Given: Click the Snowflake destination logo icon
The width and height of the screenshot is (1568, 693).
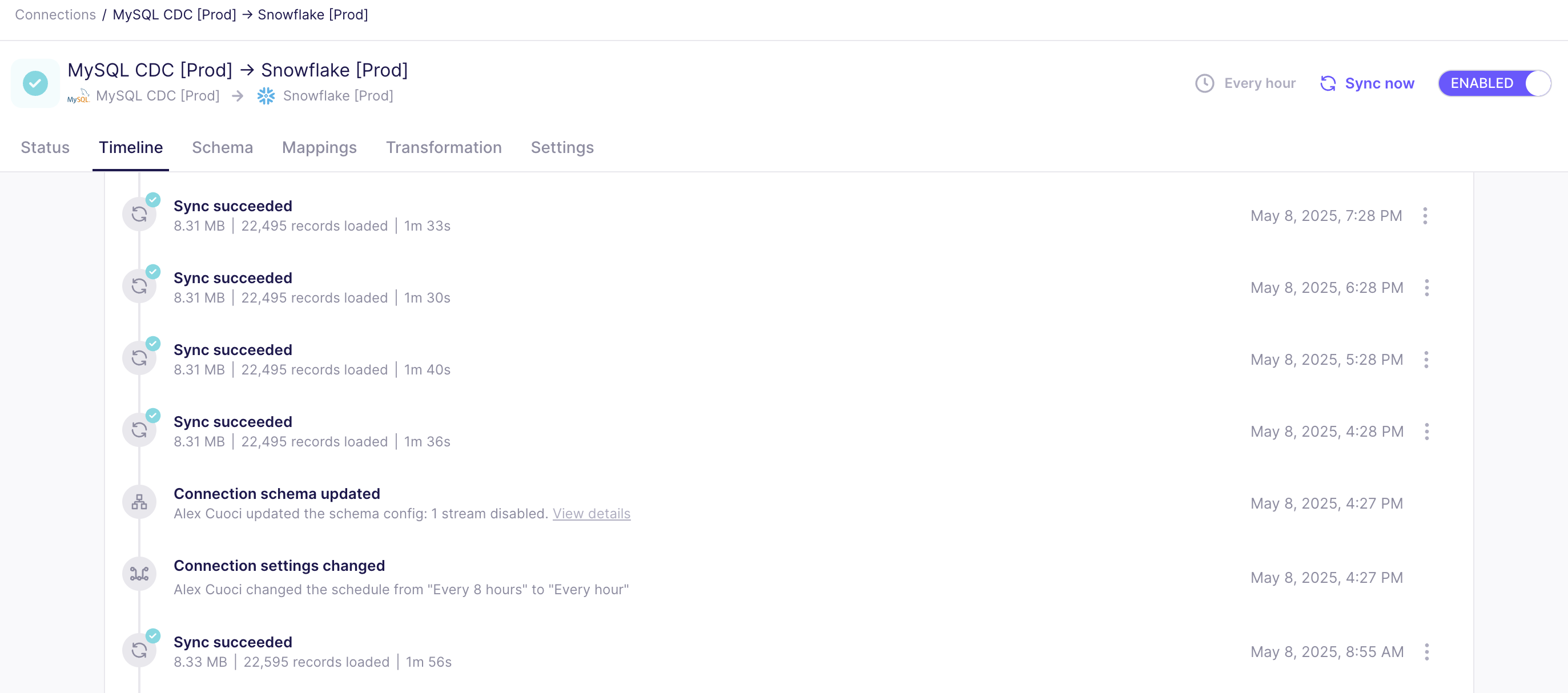Looking at the screenshot, I should pos(266,96).
